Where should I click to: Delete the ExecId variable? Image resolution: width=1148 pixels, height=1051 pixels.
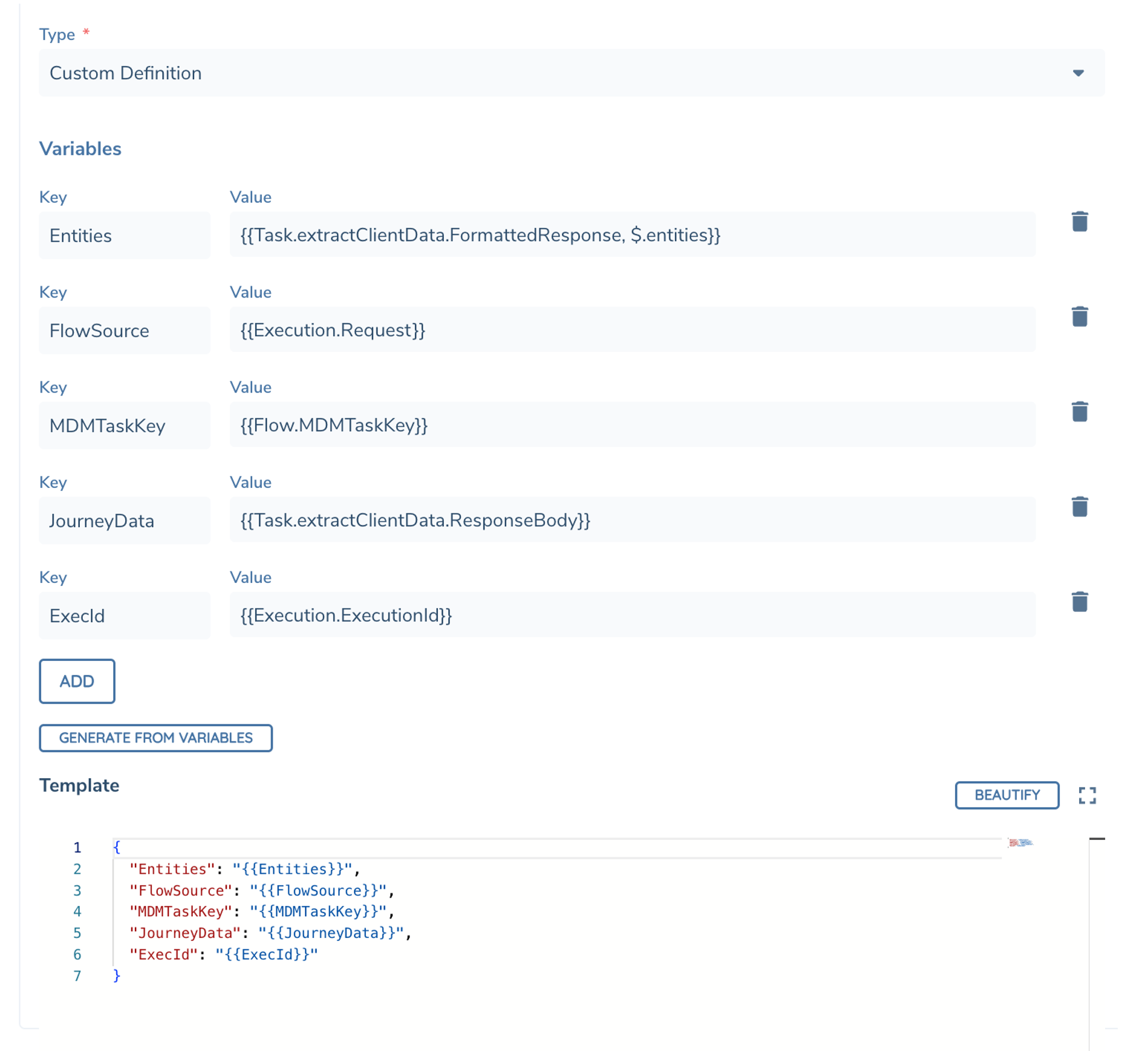coord(1080,602)
